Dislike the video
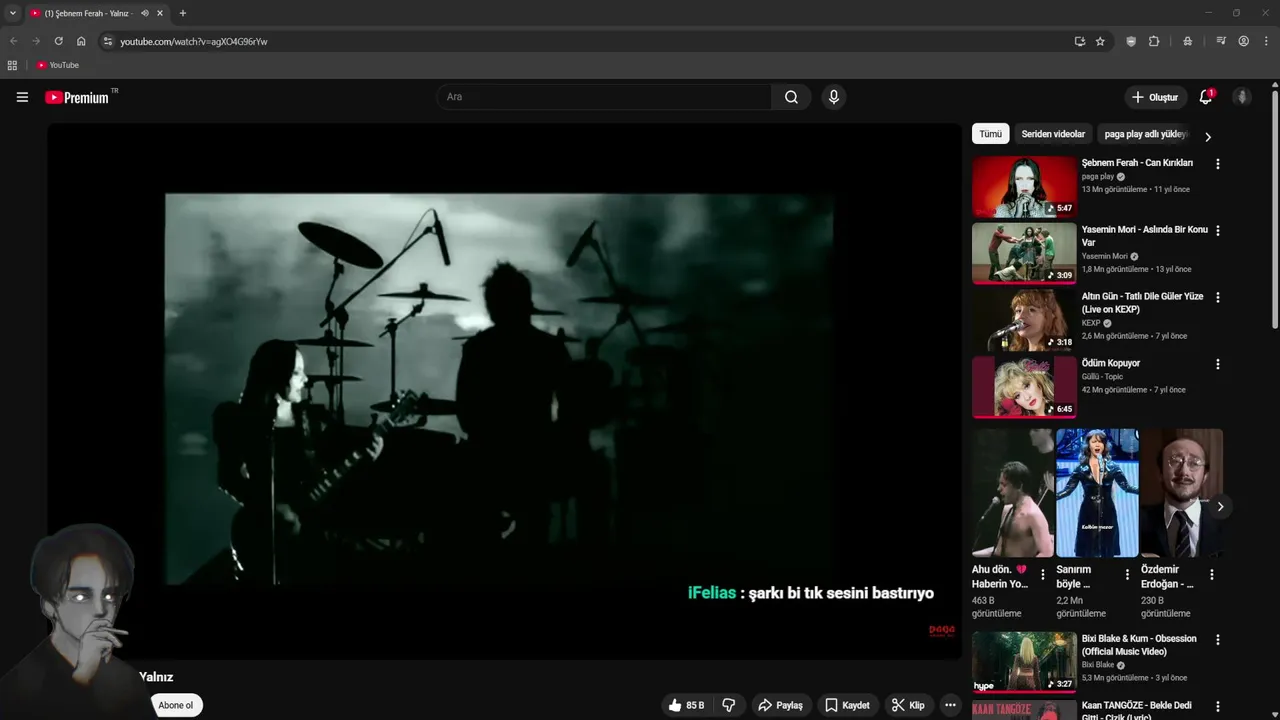Image resolution: width=1280 pixels, height=720 pixels. click(x=729, y=705)
